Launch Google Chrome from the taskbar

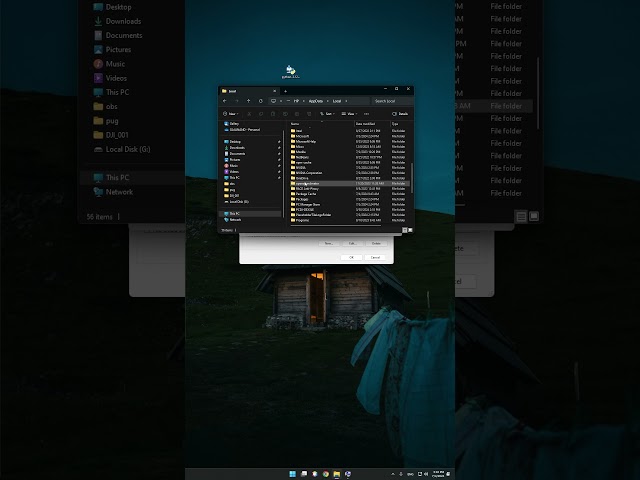tap(326, 474)
